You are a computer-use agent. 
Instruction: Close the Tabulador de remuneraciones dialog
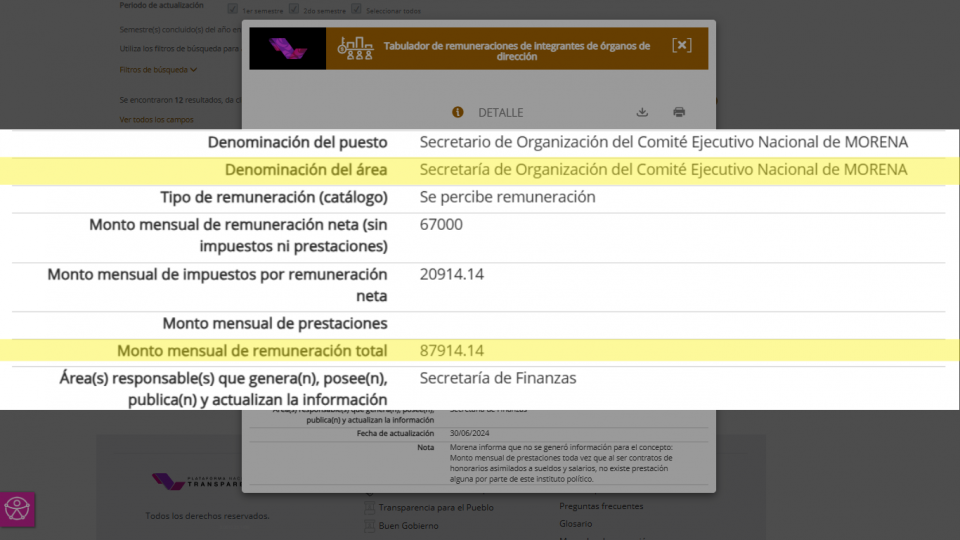coord(681,45)
